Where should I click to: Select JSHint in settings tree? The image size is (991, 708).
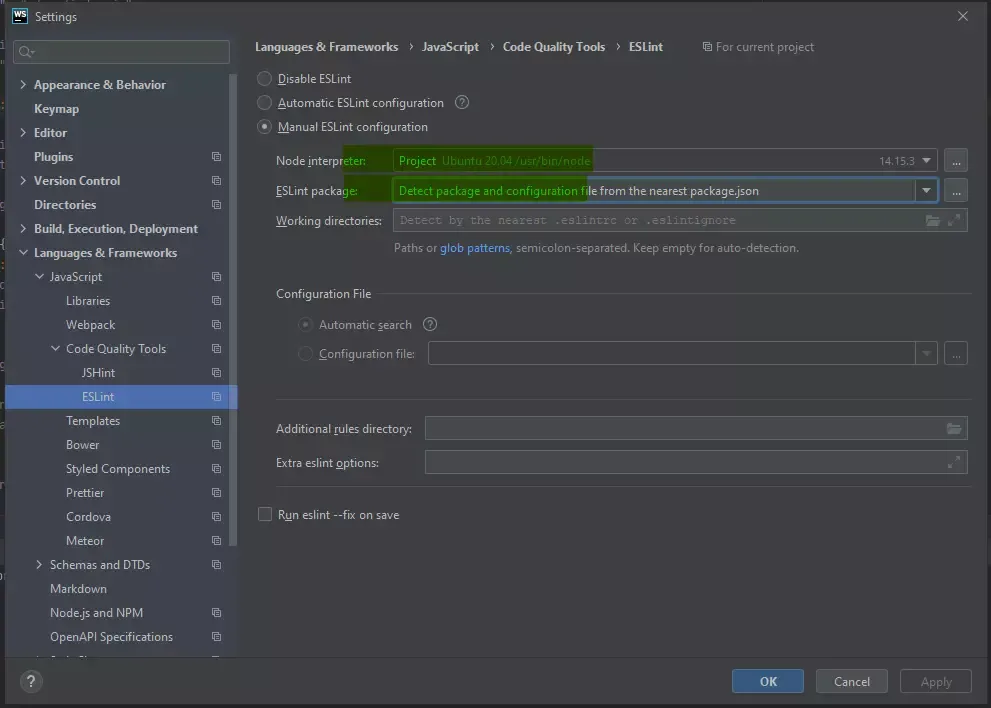pos(98,373)
